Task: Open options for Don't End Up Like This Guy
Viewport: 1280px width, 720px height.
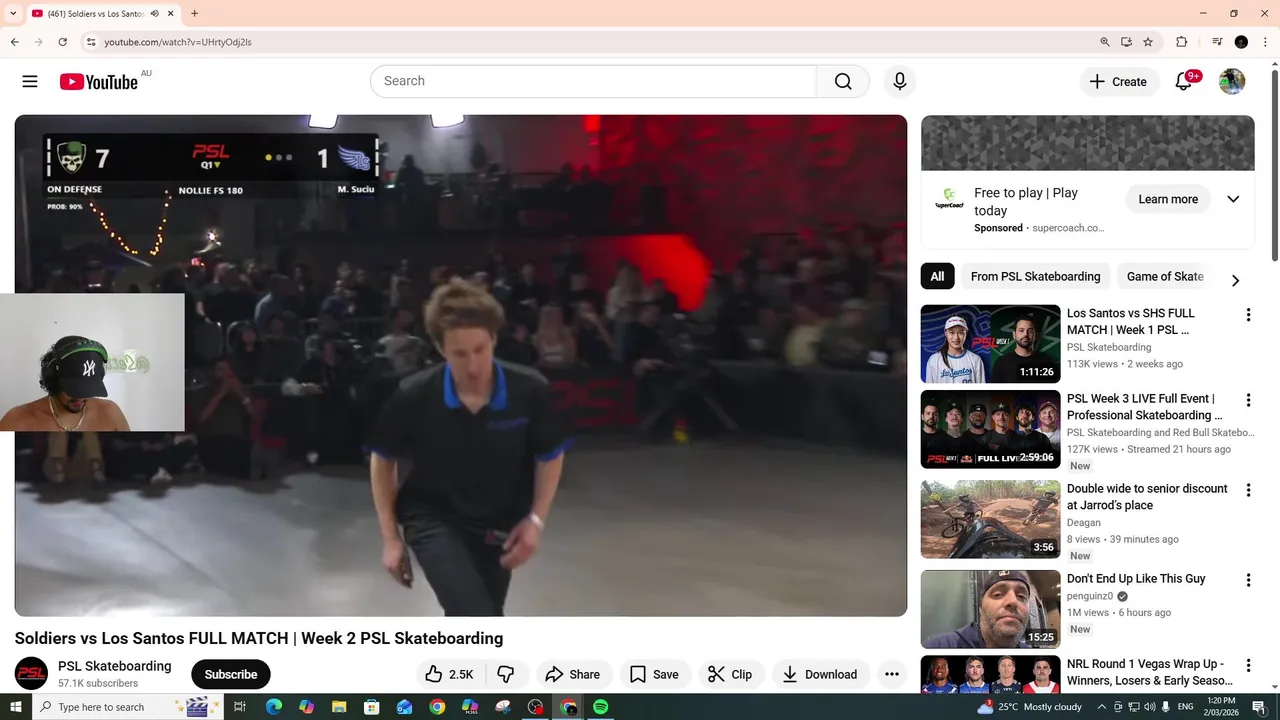Action: 1248,580
